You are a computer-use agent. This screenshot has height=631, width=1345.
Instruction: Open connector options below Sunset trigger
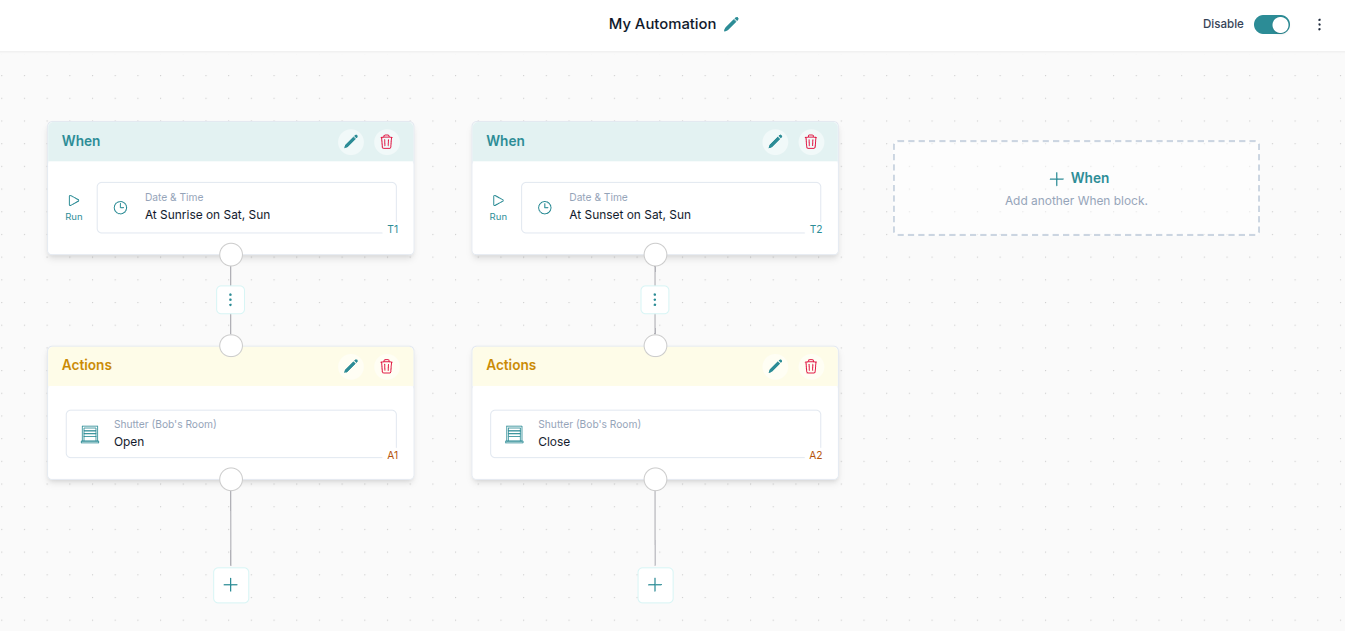[x=655, y=300]
